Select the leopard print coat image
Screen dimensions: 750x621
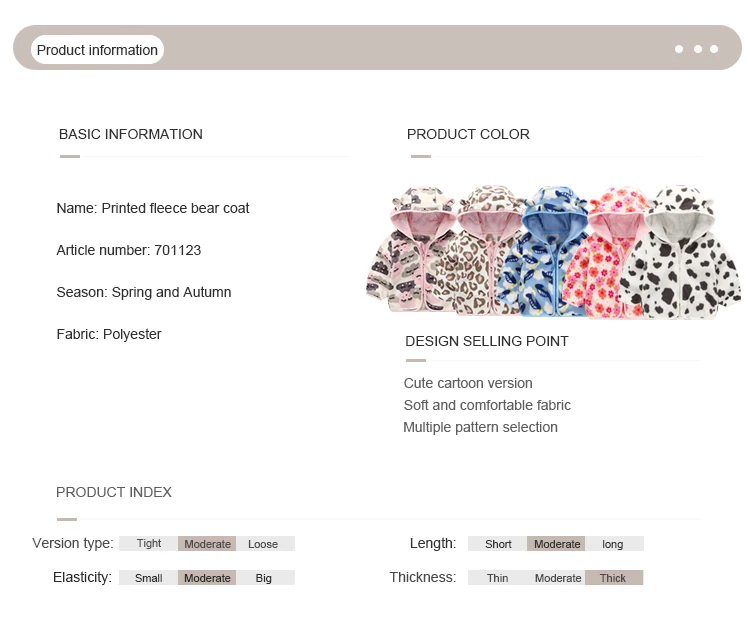click(x=481, y=251)
